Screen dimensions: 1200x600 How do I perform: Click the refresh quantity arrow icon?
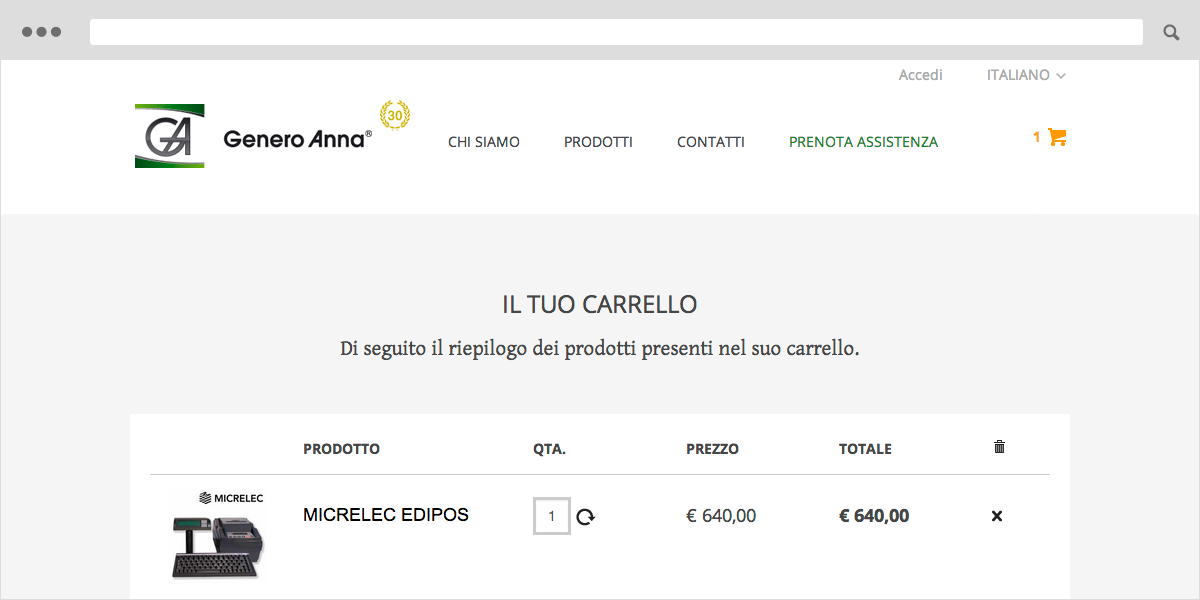click(586, 517)
